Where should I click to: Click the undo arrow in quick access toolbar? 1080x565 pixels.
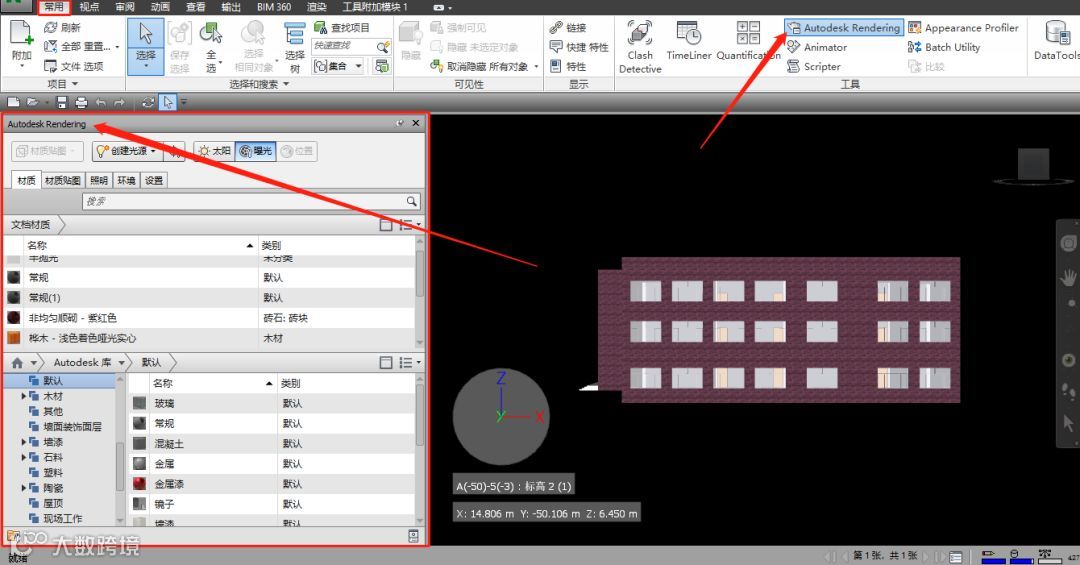(101, 103)
